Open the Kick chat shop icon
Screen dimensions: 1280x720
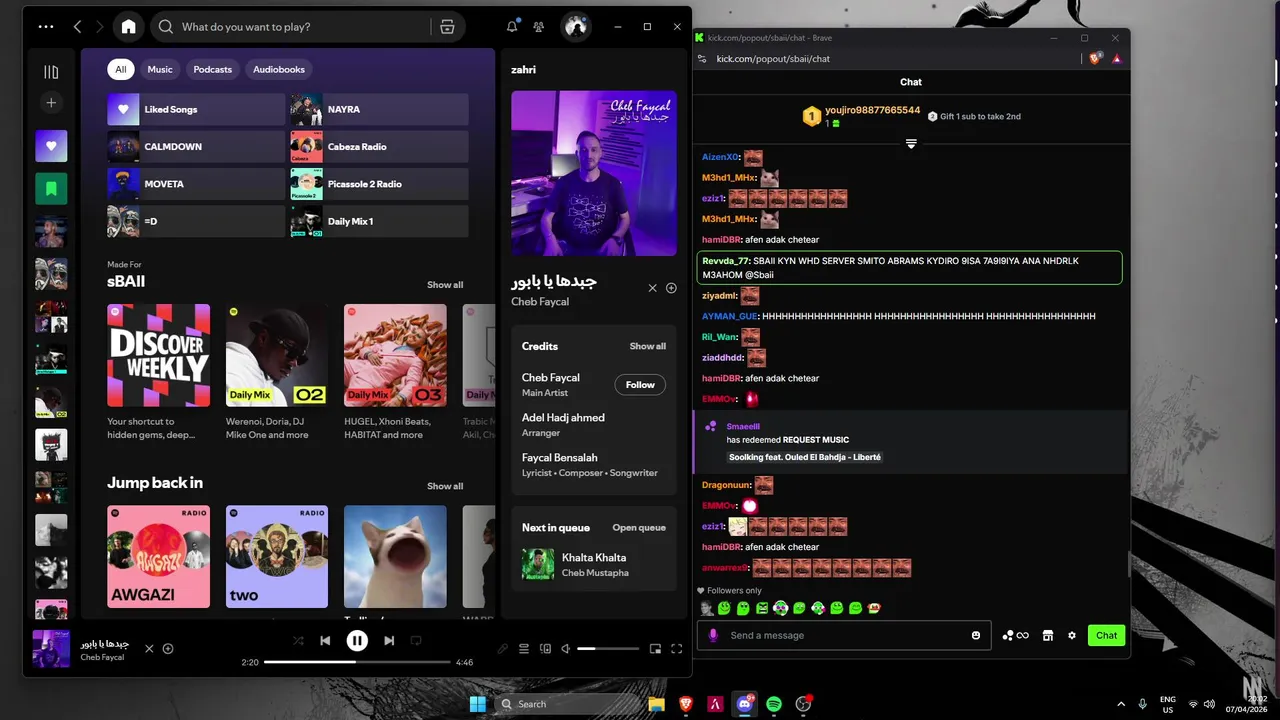coord(1048,635)
